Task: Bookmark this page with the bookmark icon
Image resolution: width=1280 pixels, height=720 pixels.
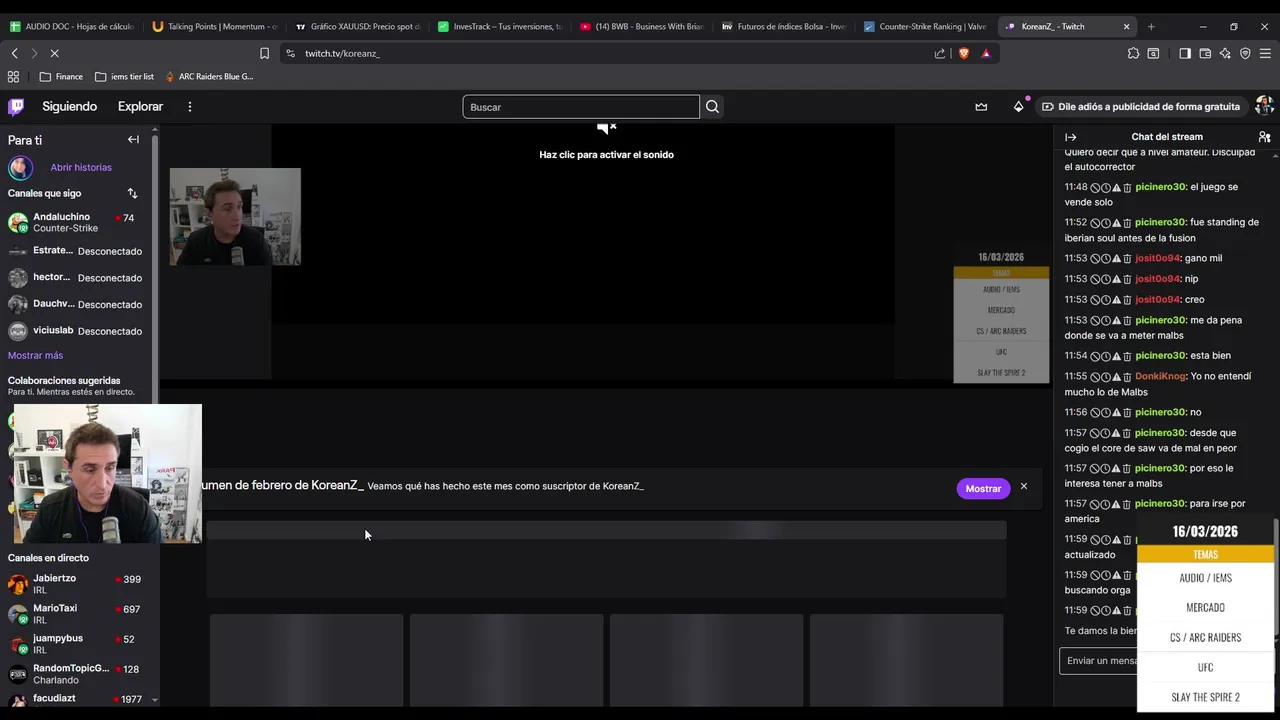Action: click(x=264, y=53)
